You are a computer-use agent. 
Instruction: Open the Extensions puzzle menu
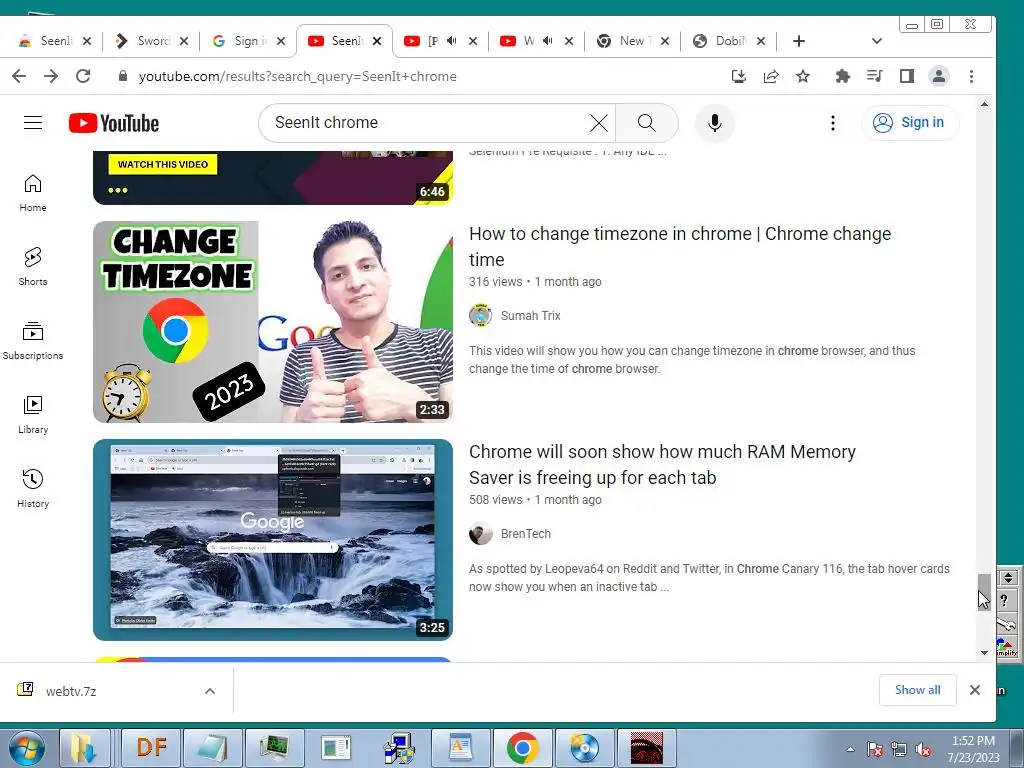(842, 76)
